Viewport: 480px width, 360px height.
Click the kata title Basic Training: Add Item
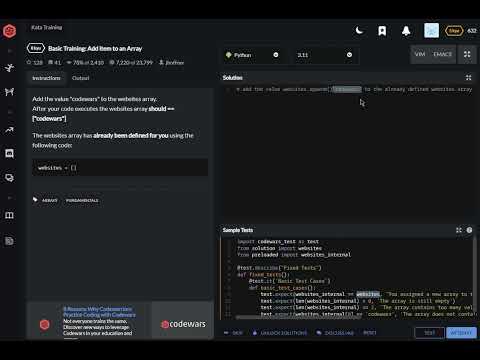[95, 49]
